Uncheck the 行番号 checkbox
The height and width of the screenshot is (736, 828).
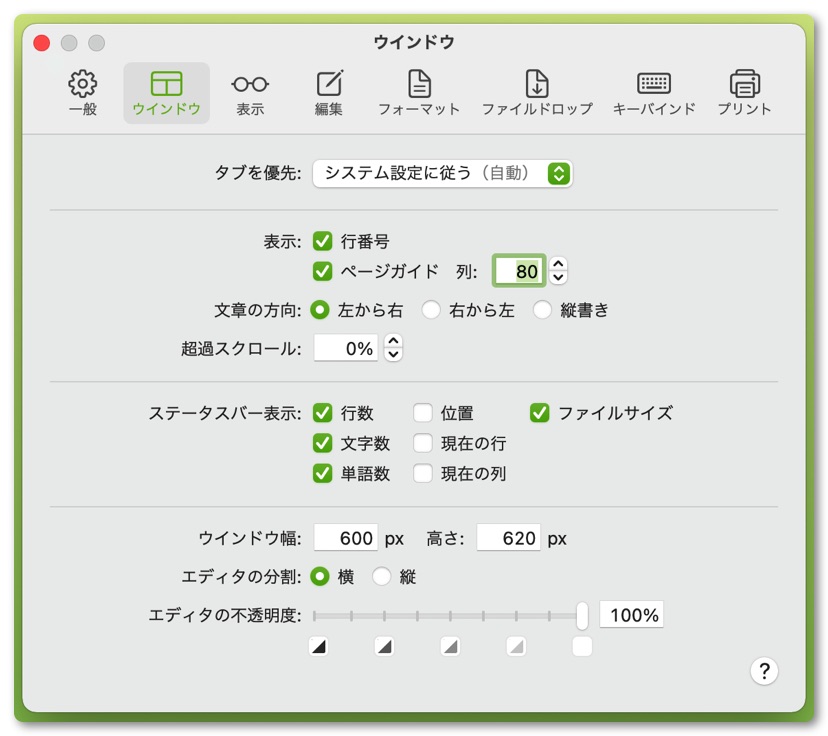pyautogui.click(x=322, y=241)
